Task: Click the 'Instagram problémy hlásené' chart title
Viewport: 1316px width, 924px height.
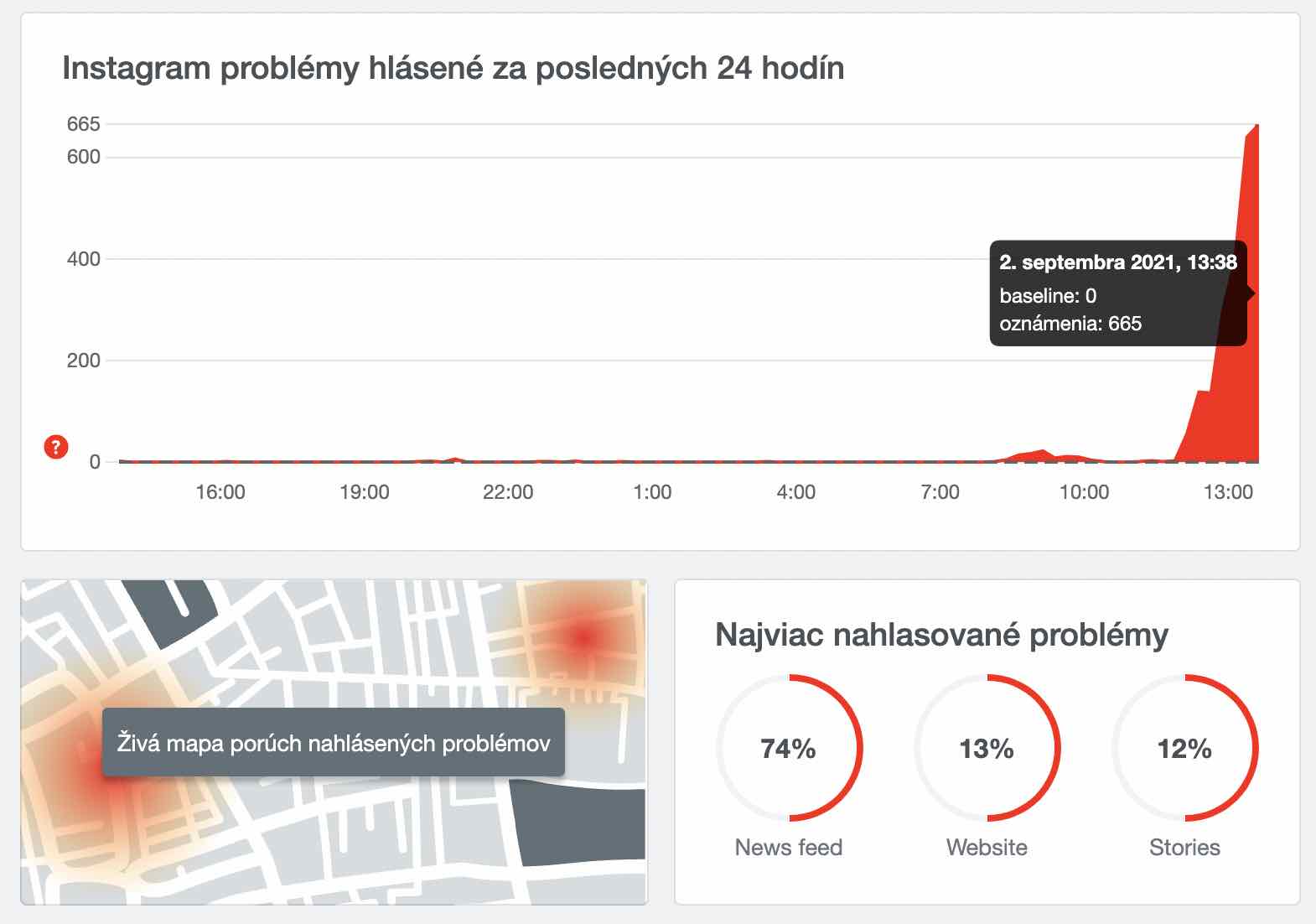Action: coord(453,68)
